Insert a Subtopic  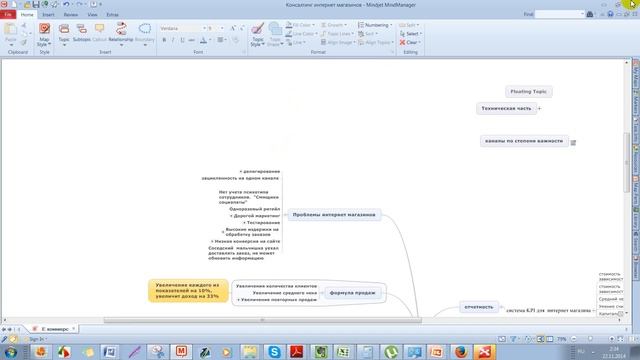click(82, 33)
